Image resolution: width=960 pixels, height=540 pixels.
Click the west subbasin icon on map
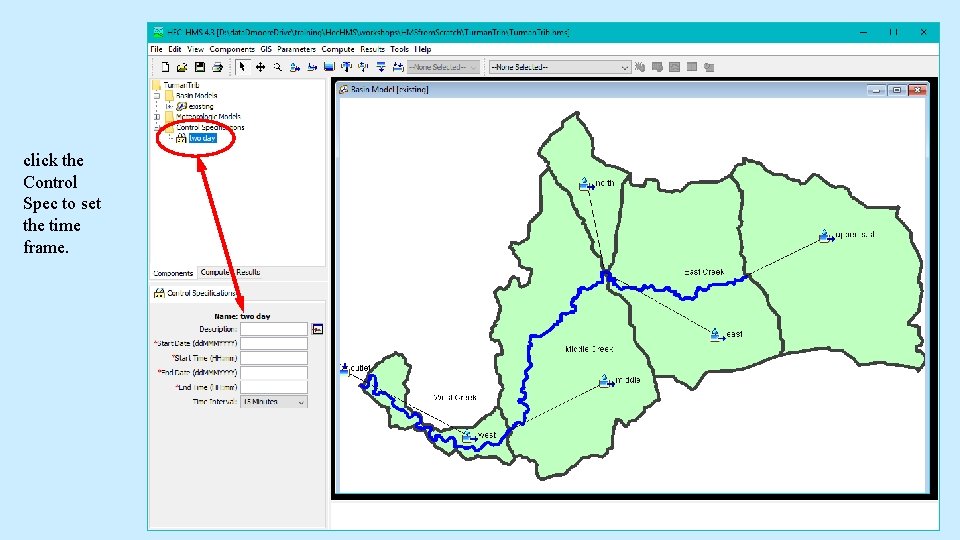tap(469, 436)
